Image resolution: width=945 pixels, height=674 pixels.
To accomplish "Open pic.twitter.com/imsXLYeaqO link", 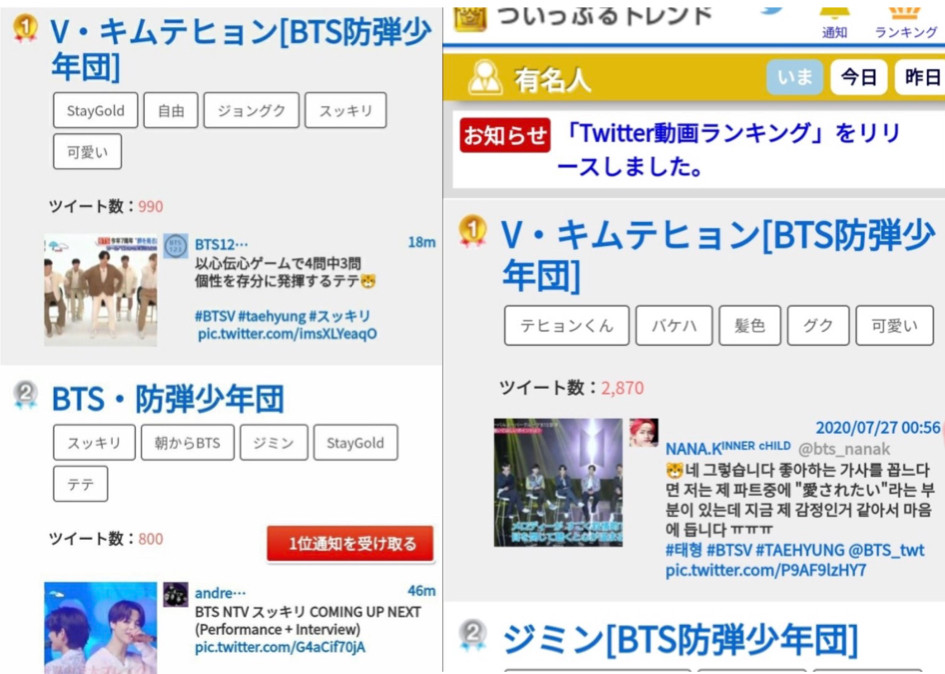I will click(287, 333).
